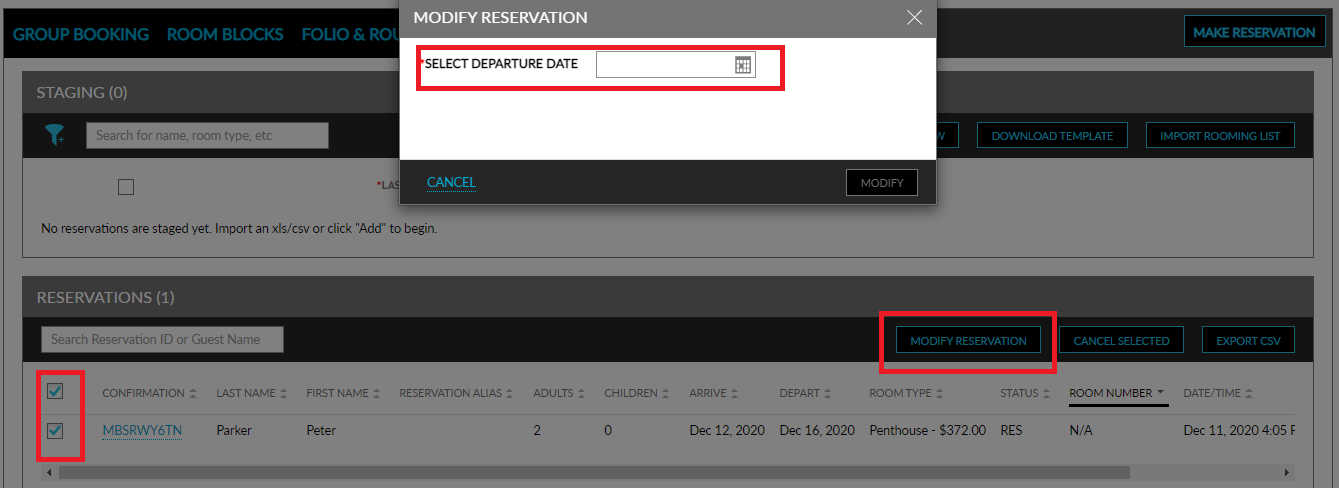Sort by Room Type column arrows
This screenshot has height=488, width=1339.
pyautogui.click(x=938, y=394)
